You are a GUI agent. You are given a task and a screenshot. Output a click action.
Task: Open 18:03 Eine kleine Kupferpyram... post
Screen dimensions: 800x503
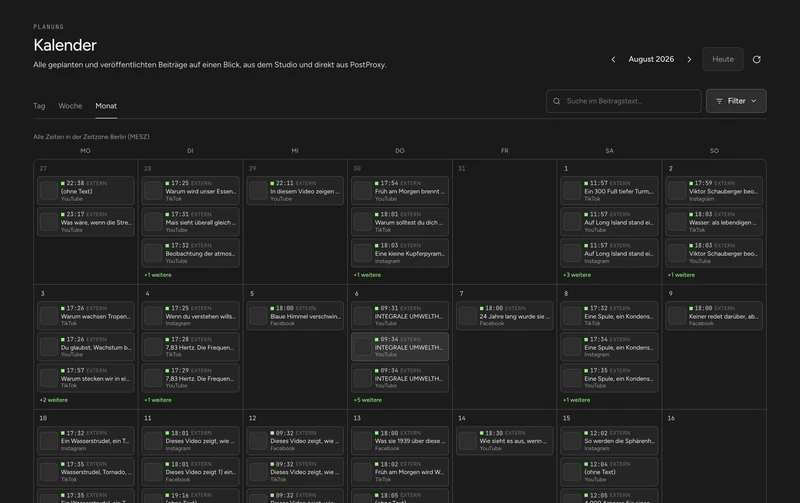[x=400, y=253]
